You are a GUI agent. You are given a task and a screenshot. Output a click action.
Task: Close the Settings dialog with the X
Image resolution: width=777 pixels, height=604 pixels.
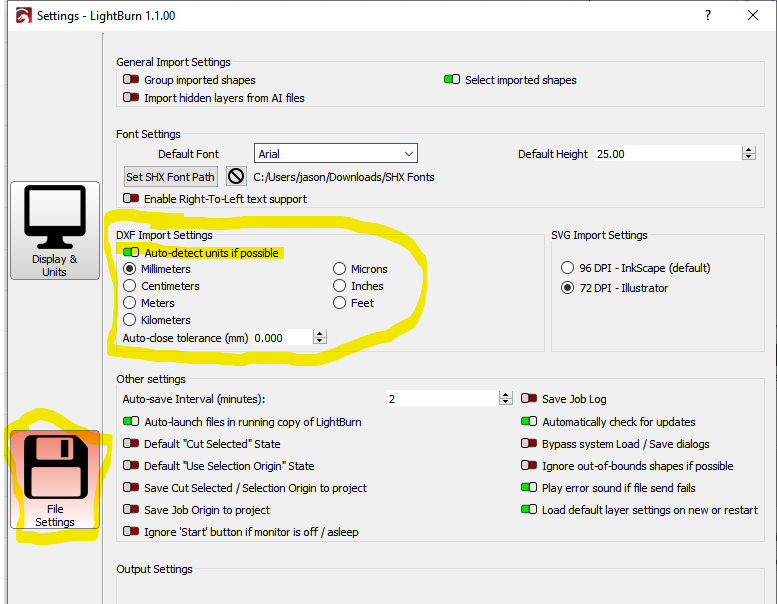click(x=753, y=15)
